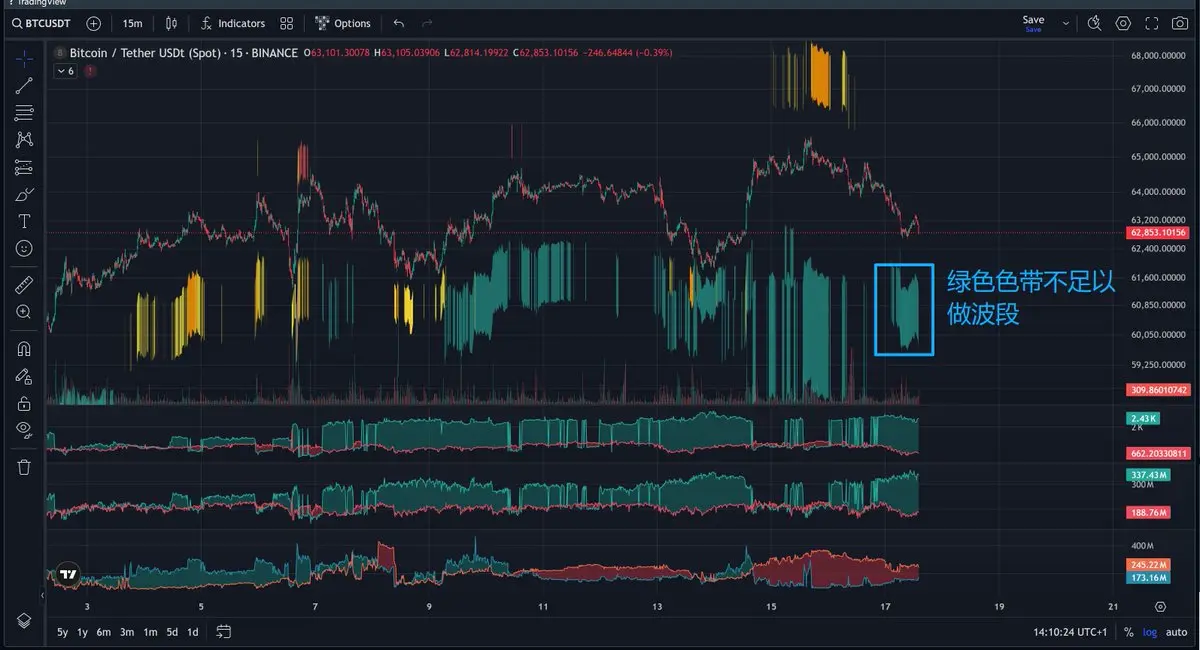This screenshot has width=1200, height=650.
Task: Take a chart snapshot with camera icon
Action: click(x=1181, y=22)
